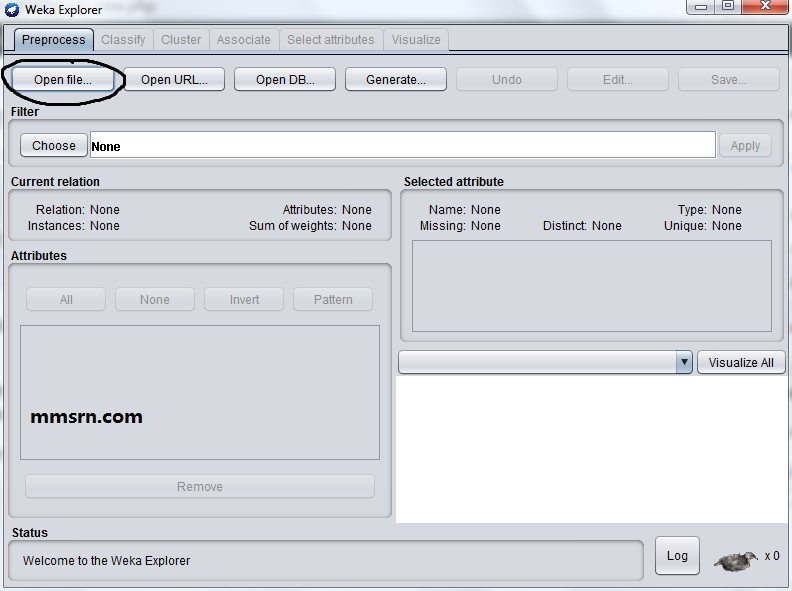This screenshot has width=792, height=591.
Task: Click the Generate... button
Action: [x=395, y=80]
